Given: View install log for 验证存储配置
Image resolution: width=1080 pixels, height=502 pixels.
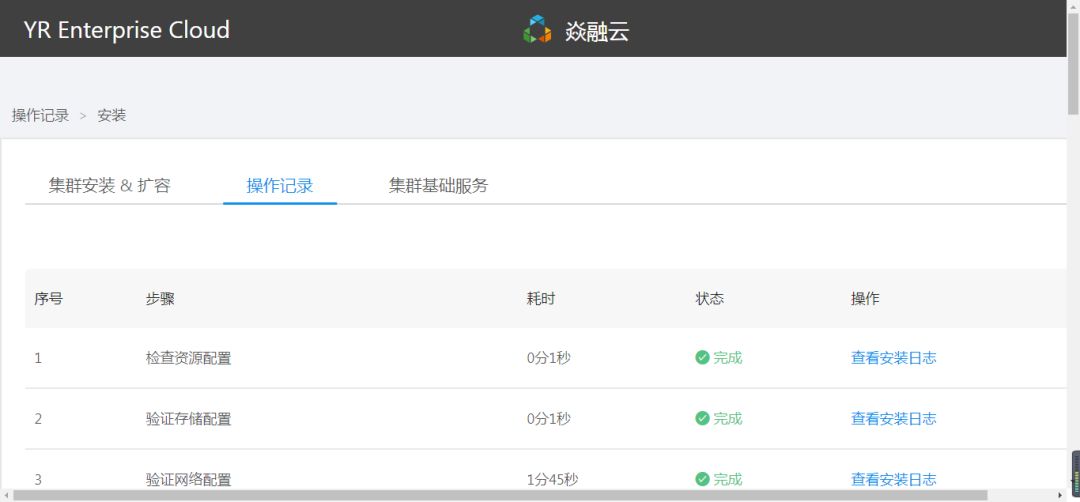Looking at the screenshot, I should coord(893,419).
